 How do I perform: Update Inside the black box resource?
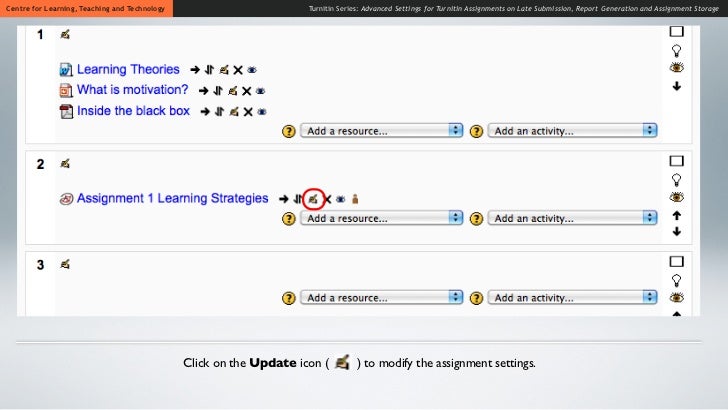234,111
